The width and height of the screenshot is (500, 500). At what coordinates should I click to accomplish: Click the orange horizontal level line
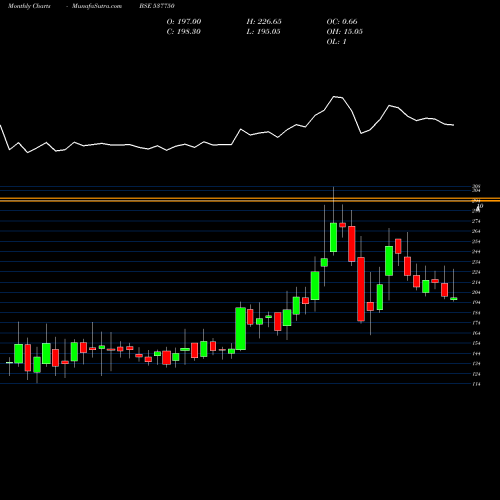(250, 199)
